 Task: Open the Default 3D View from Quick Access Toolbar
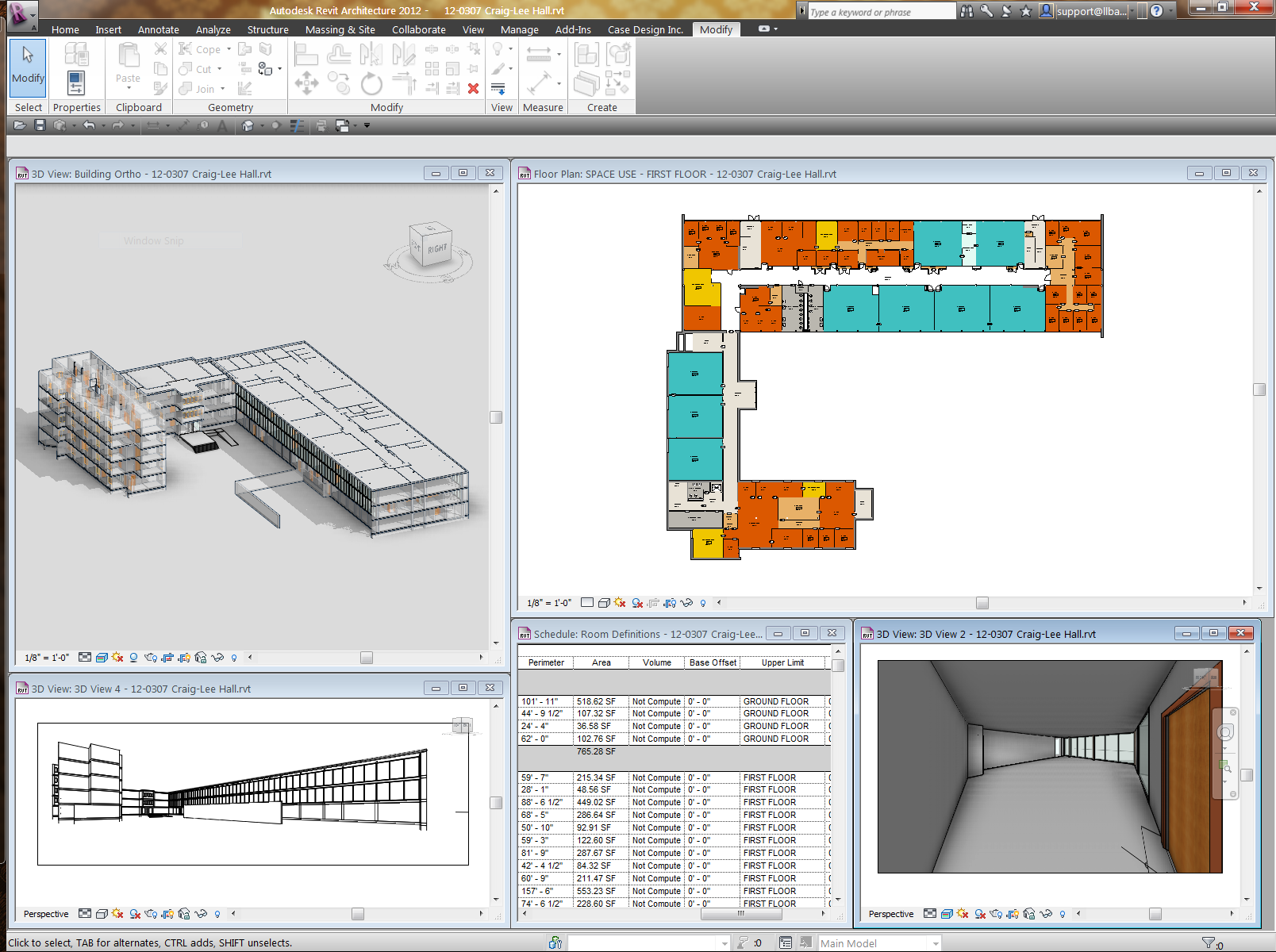[x=248, y=125]
